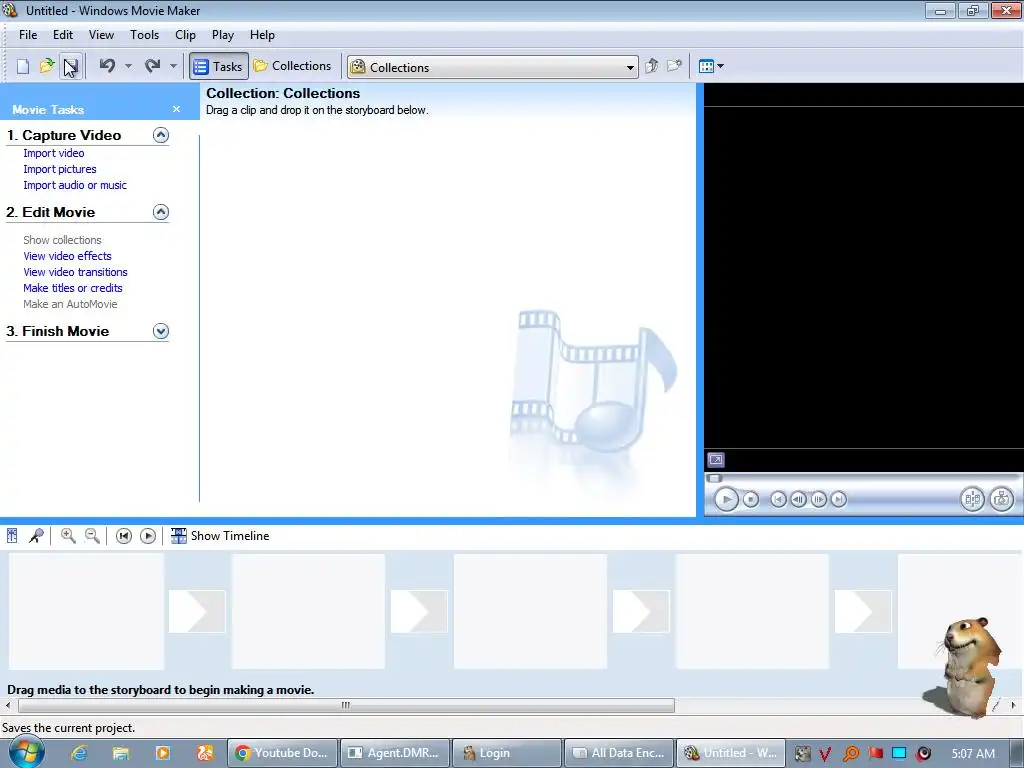Image resolution: width=1024 pixels, height=768 pixels.
Task: Click View video effects link
Action: (67, 256)
